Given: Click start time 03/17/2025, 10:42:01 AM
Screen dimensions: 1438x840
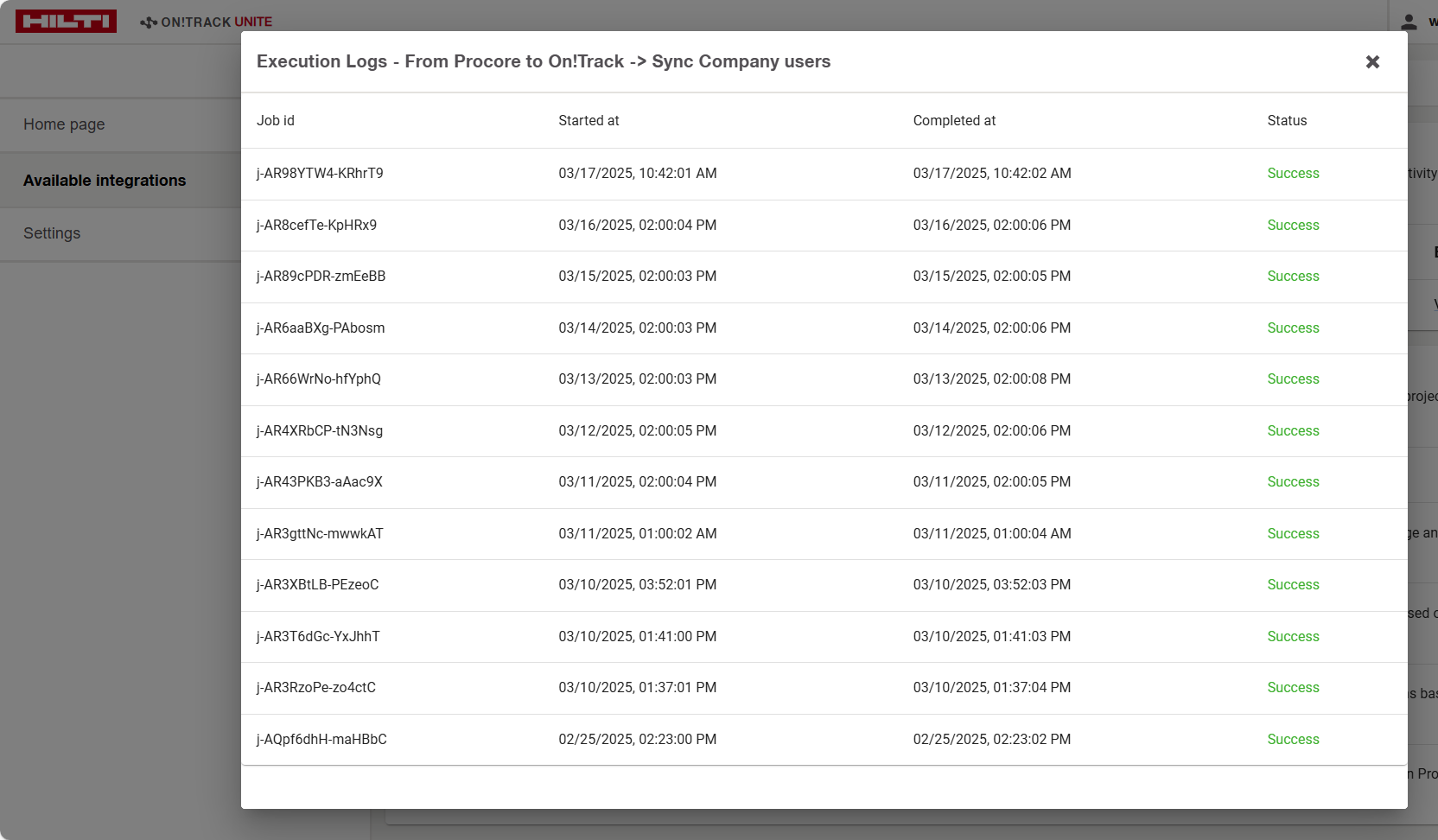Looking at the screenshot, I should [638, 174].
